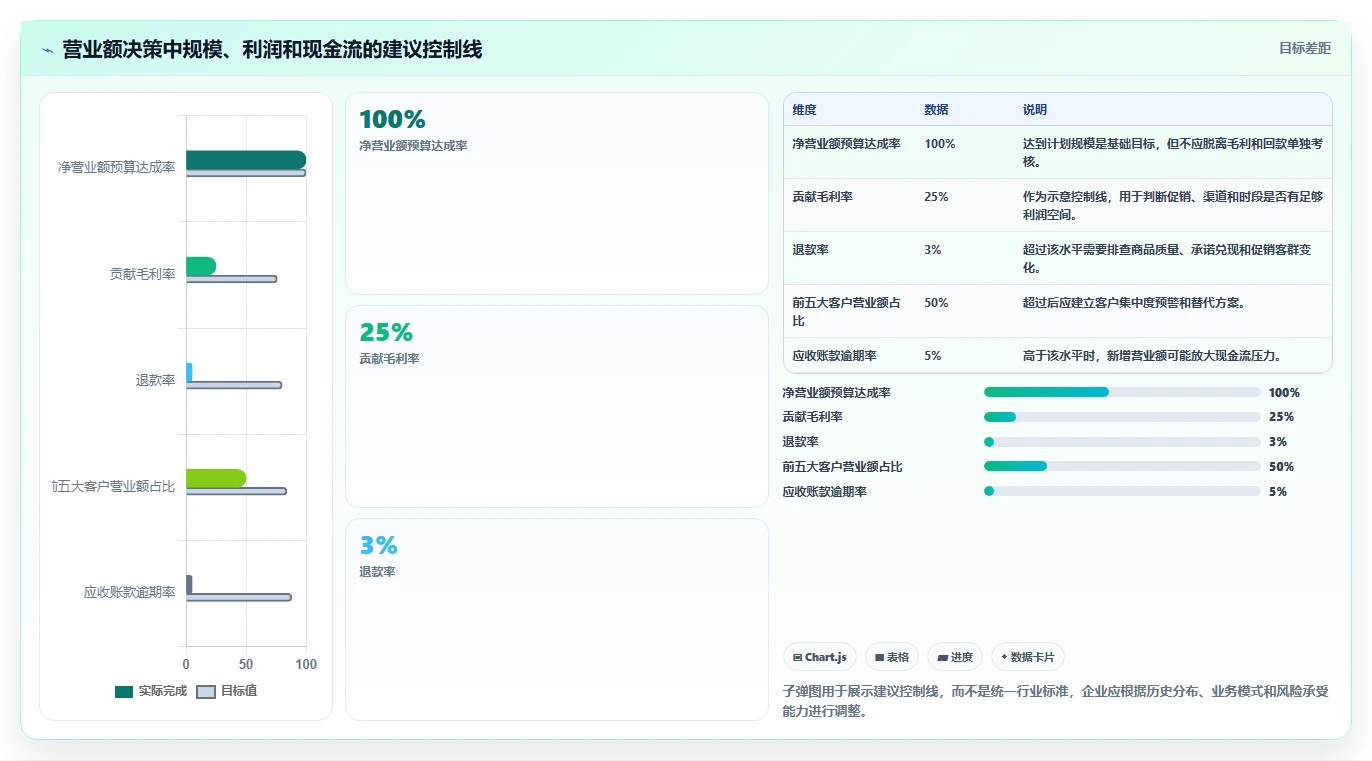
Task: Click the 实际完成 legend color box
Action: tap(124, 692)
